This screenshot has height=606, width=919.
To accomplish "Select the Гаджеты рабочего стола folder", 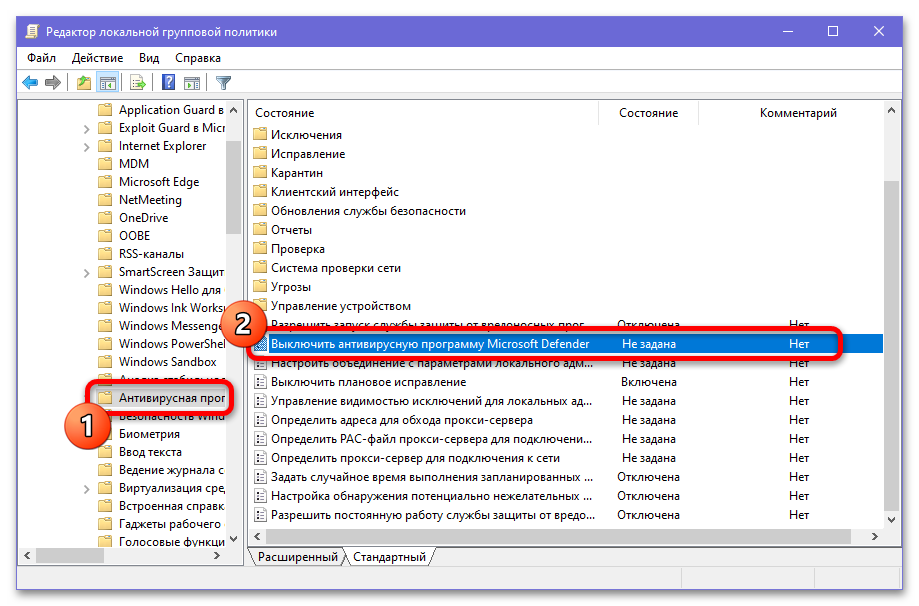I will point(161,524).
